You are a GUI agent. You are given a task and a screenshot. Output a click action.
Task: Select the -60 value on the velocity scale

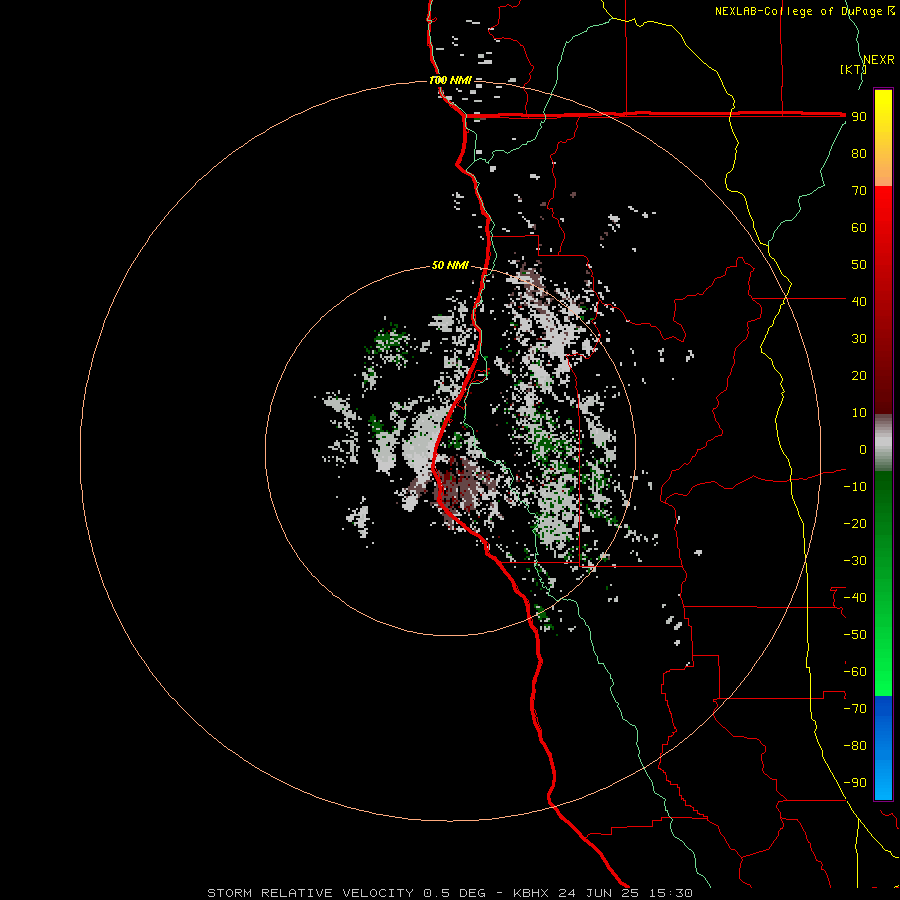pos(855,672)
